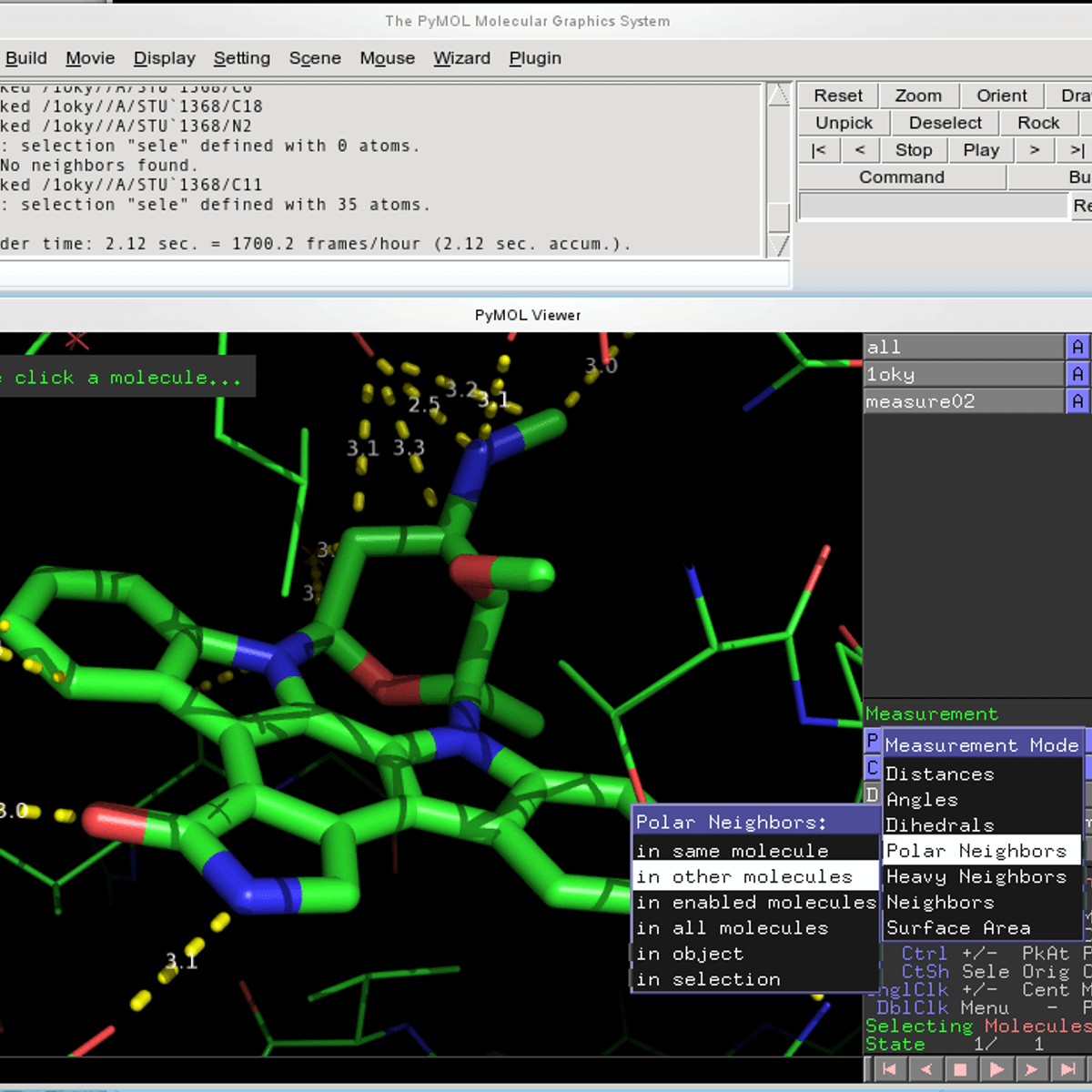
Task: Click the Zoom button
Action: point(918,96)
